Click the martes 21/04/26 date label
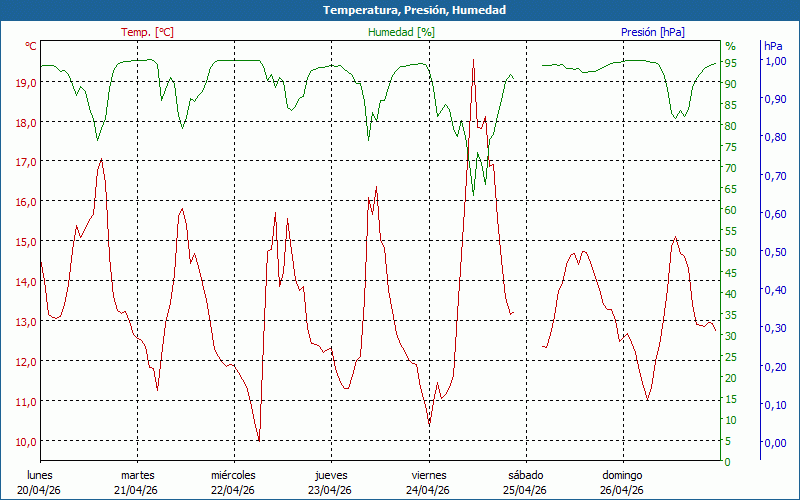 click(138, 482)
